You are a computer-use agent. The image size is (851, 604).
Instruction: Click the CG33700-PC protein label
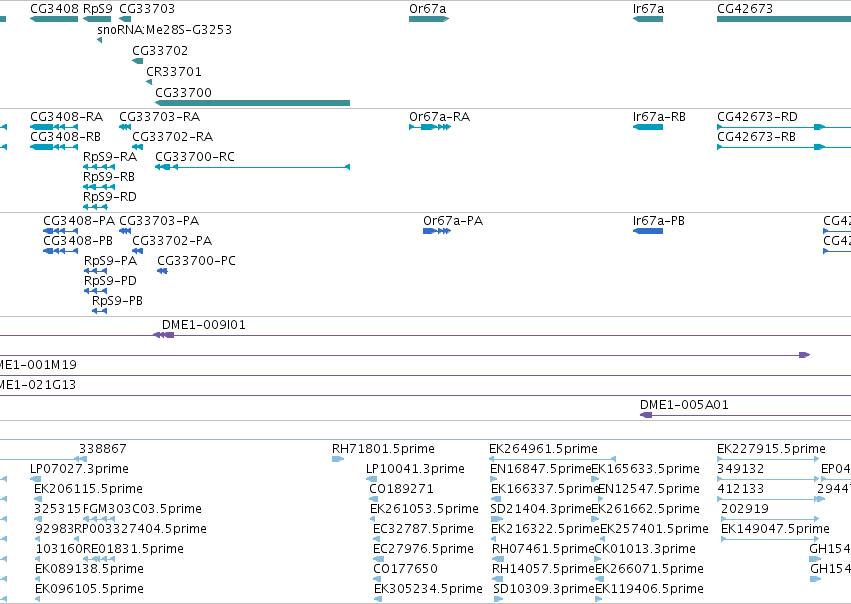tap(196, 261)
